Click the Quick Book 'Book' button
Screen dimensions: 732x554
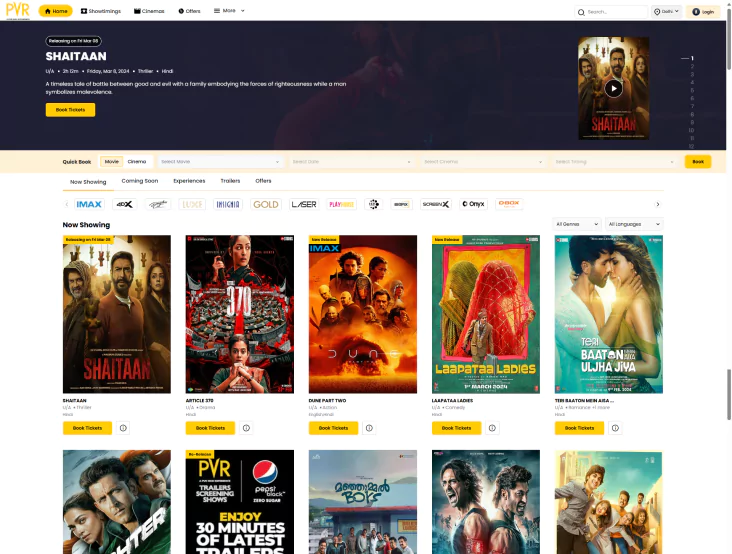click(698, 162)
